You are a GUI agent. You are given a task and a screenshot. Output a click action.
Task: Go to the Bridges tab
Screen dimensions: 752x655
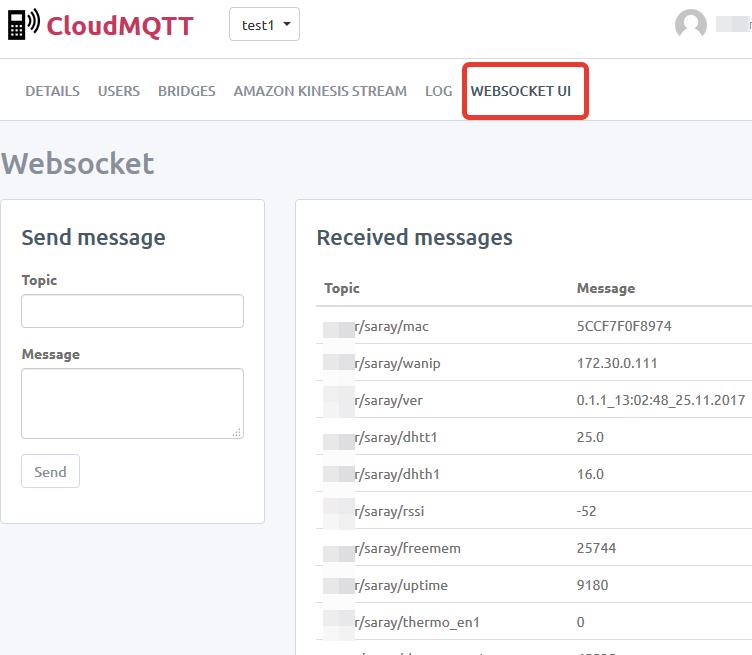click(187, 91)
